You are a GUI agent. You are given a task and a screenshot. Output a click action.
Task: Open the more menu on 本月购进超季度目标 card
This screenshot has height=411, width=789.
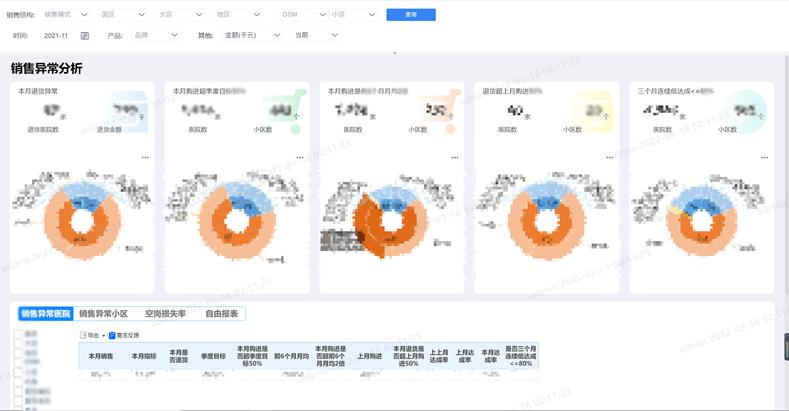click(x=300, y=157)
